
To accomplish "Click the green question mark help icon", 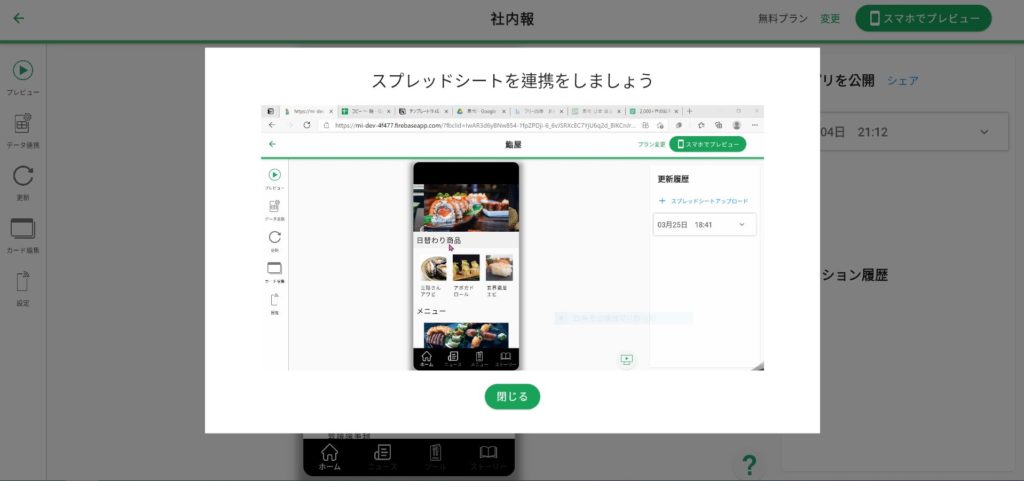I will [748, 464].
